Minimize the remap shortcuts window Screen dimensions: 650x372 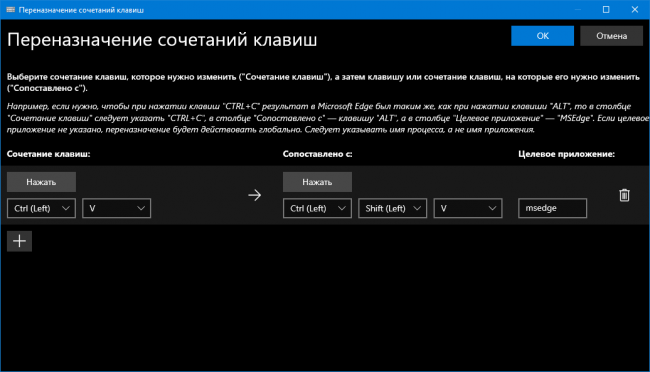(578, 10)
